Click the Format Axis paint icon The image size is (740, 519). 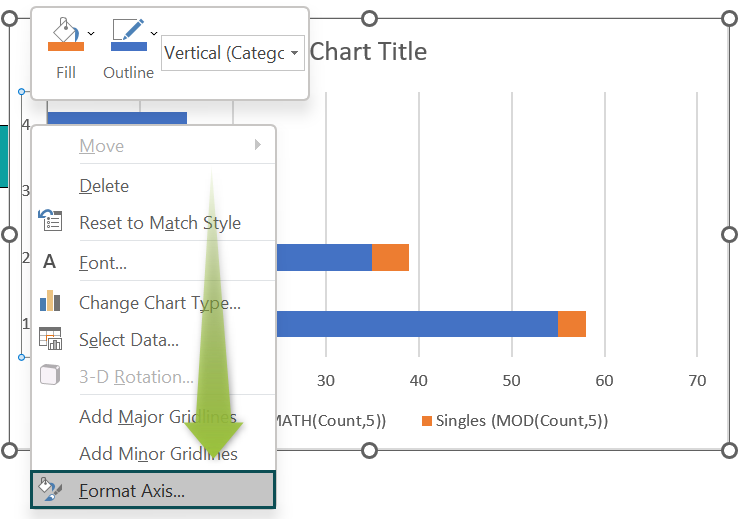click(x=50, y=490)
